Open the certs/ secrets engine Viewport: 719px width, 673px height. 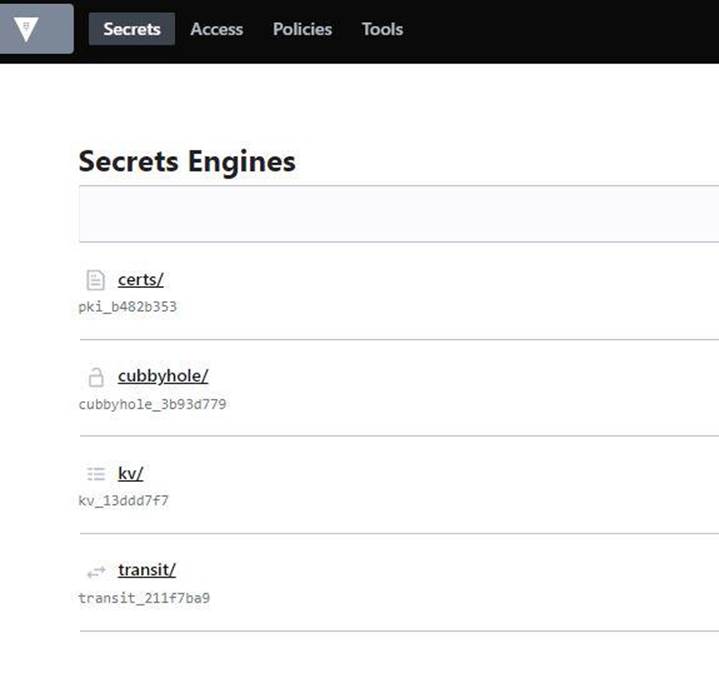(140, 279)
